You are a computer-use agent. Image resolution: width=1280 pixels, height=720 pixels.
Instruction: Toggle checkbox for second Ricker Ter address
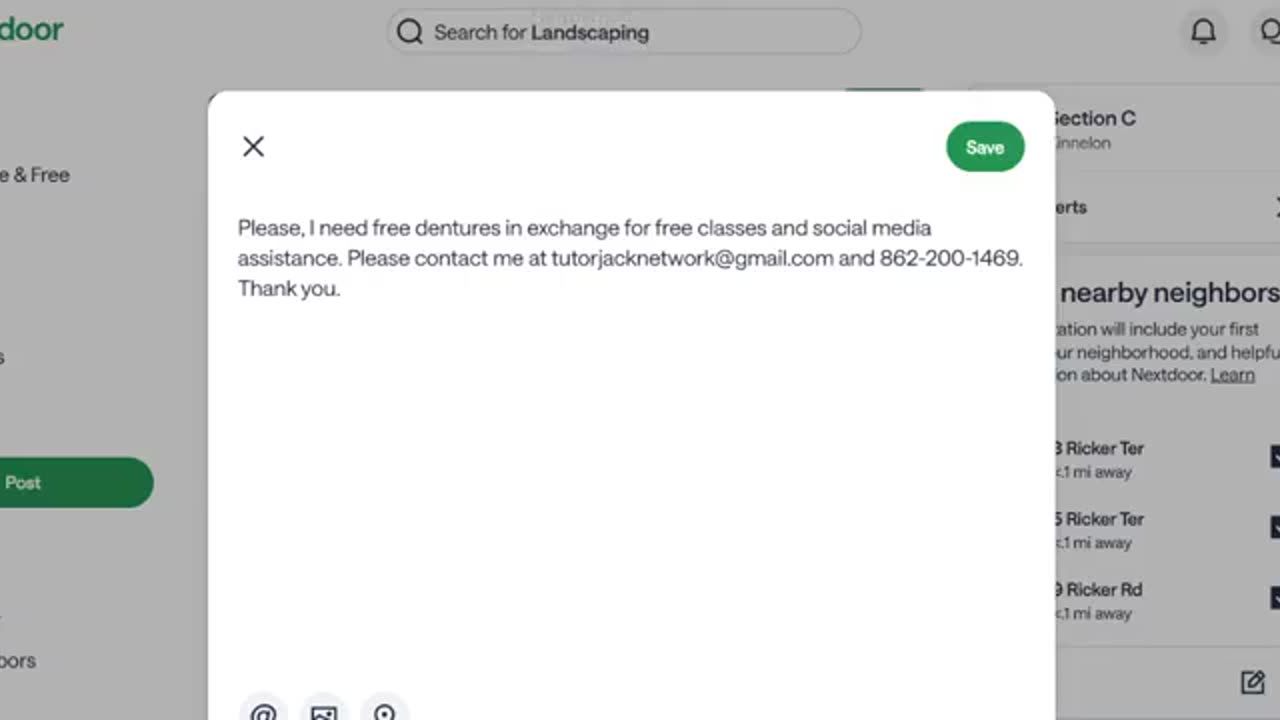coord(1274,527)
